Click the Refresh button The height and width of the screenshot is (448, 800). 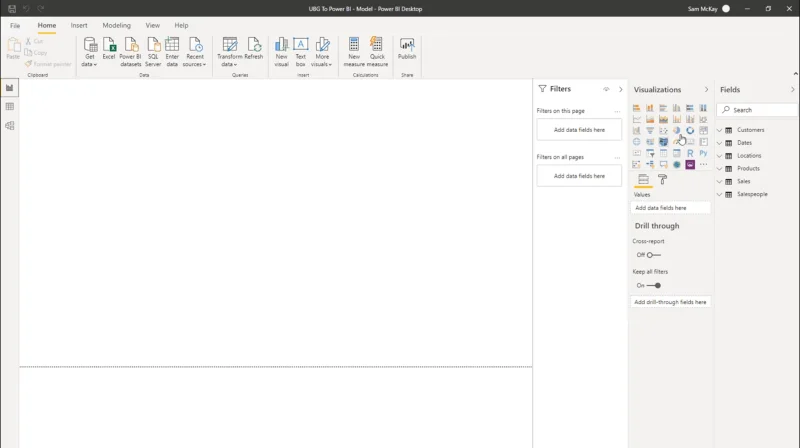tap(254, 49)
